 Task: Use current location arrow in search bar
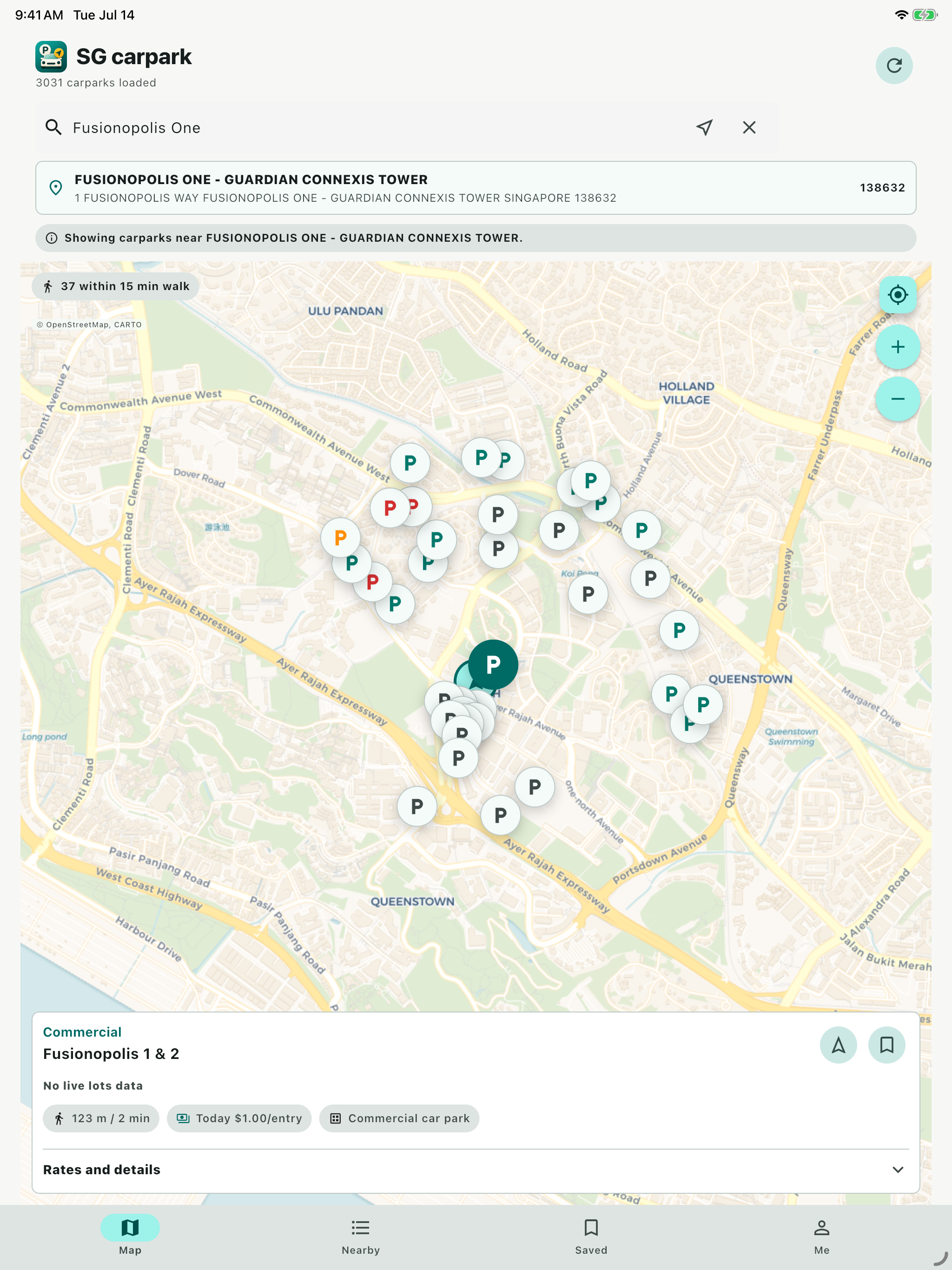click(x=705, y=127)
